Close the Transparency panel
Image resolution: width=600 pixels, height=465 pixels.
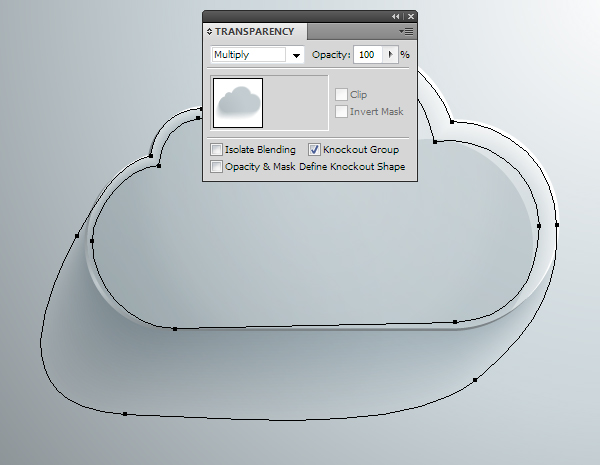[x=411, y=16]
